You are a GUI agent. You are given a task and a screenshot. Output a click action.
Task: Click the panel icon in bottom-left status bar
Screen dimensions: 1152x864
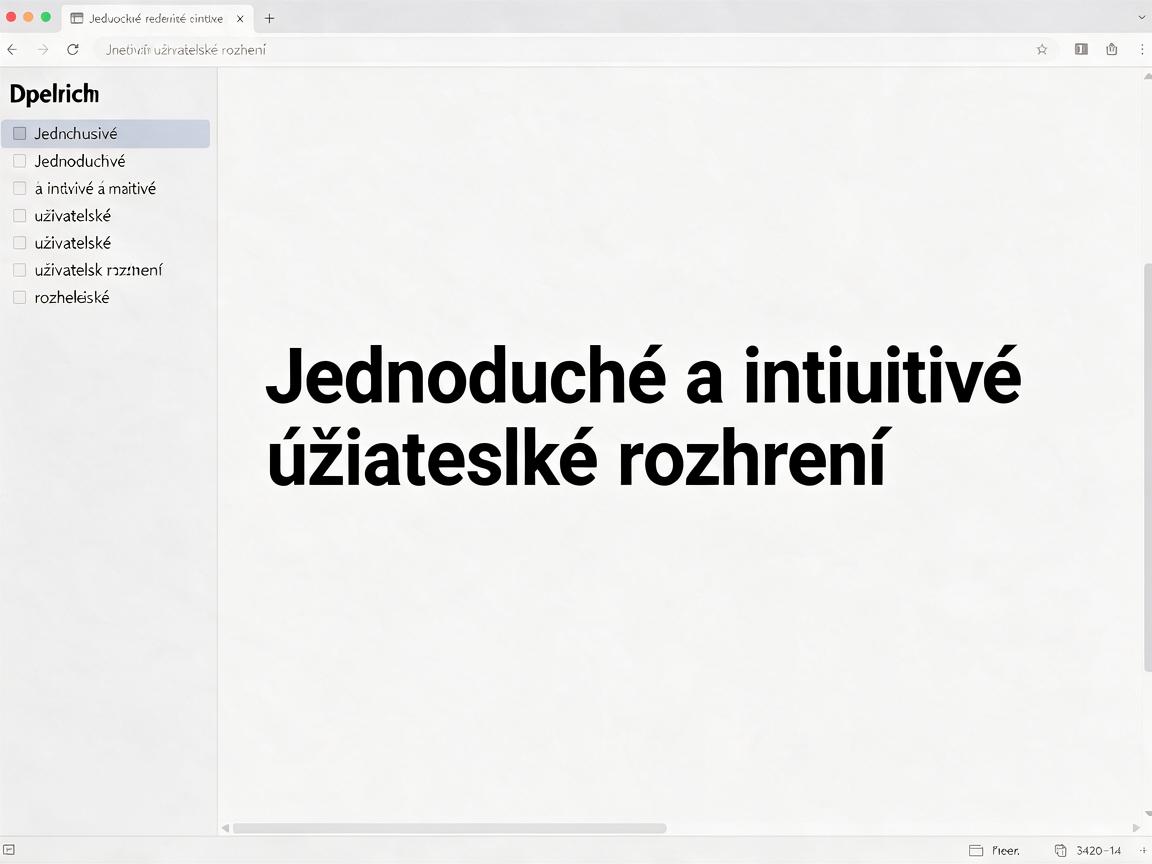tap(9, 850)
